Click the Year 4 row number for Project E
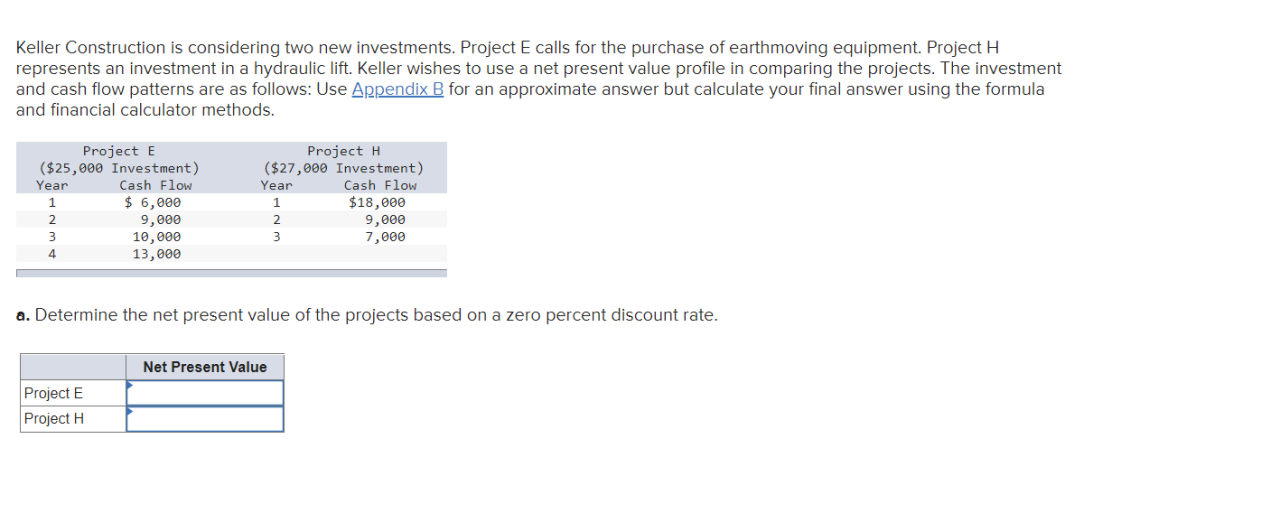The width and height of the screenshot is (1280, 532). point(52,254)
